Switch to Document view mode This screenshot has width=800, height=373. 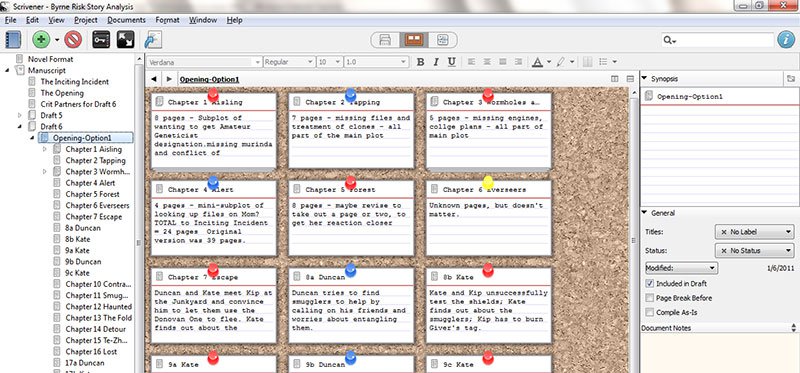pyautogui.click(x=385, y=40)
